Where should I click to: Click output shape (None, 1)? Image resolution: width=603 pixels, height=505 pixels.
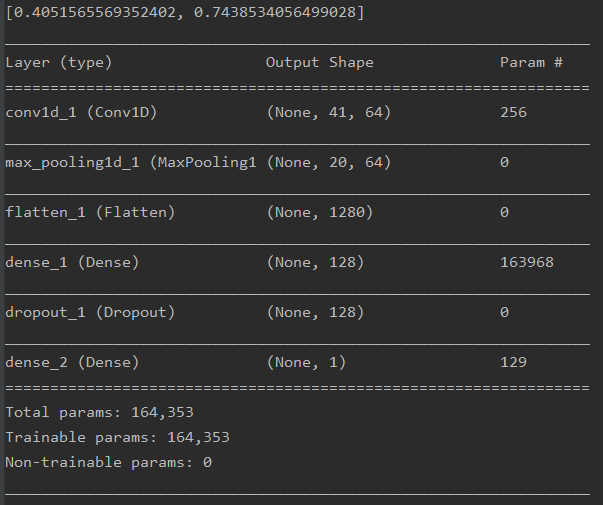(x=306, y=363)
